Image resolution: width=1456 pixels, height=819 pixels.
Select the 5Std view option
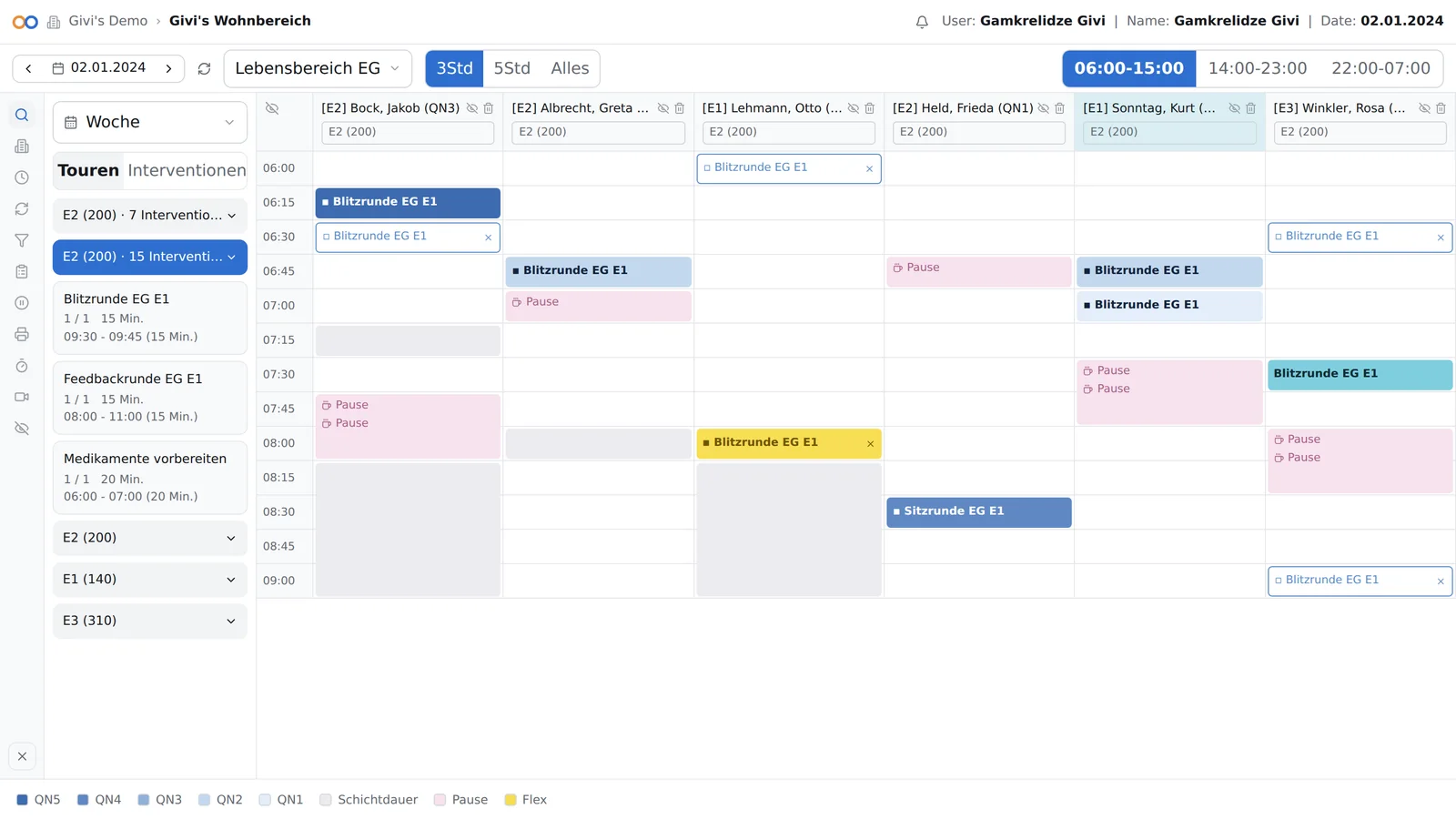pyautogui.click(x=511, y=68)
